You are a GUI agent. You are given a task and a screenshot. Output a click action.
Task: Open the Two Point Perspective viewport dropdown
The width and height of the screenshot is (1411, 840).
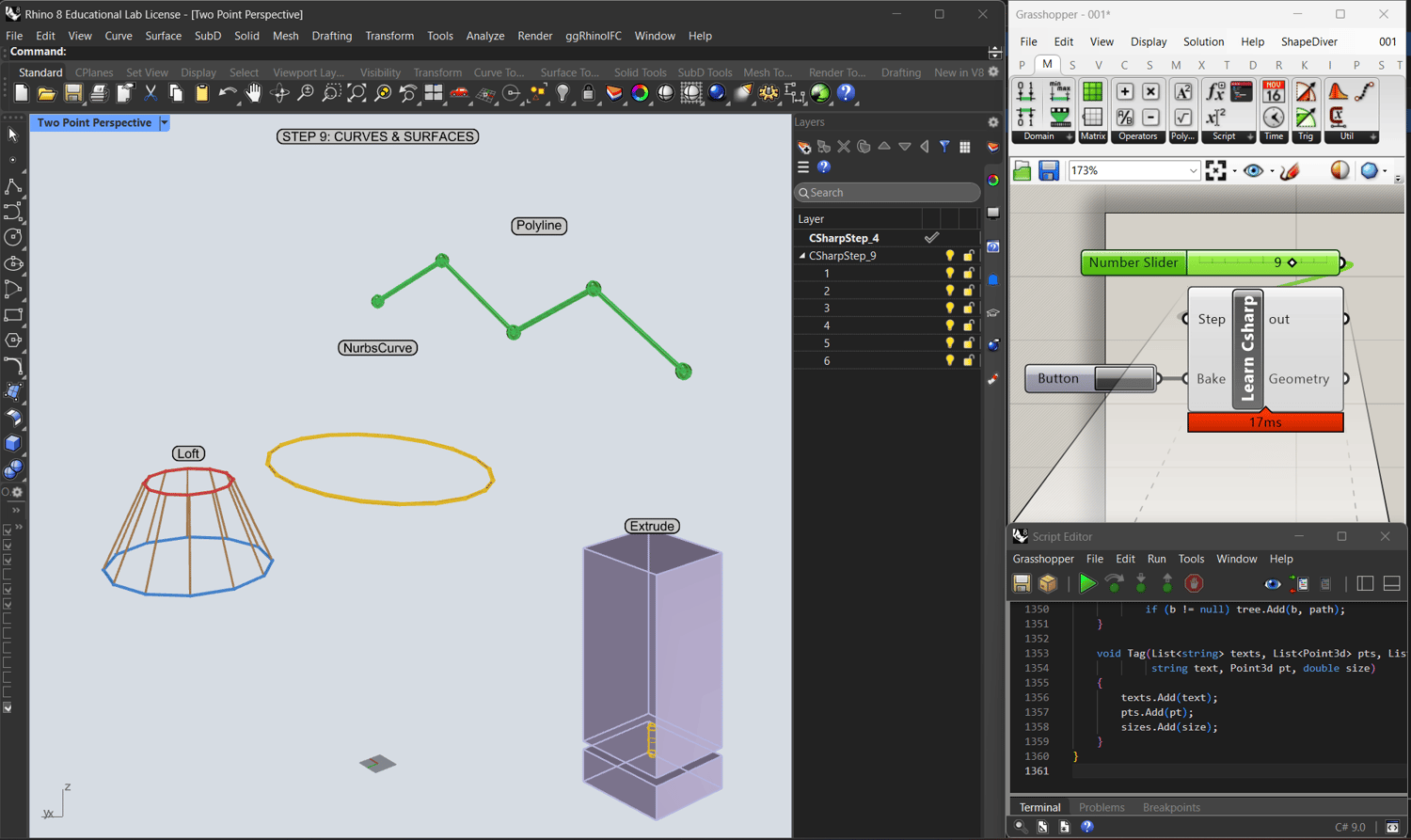(165, 123)
